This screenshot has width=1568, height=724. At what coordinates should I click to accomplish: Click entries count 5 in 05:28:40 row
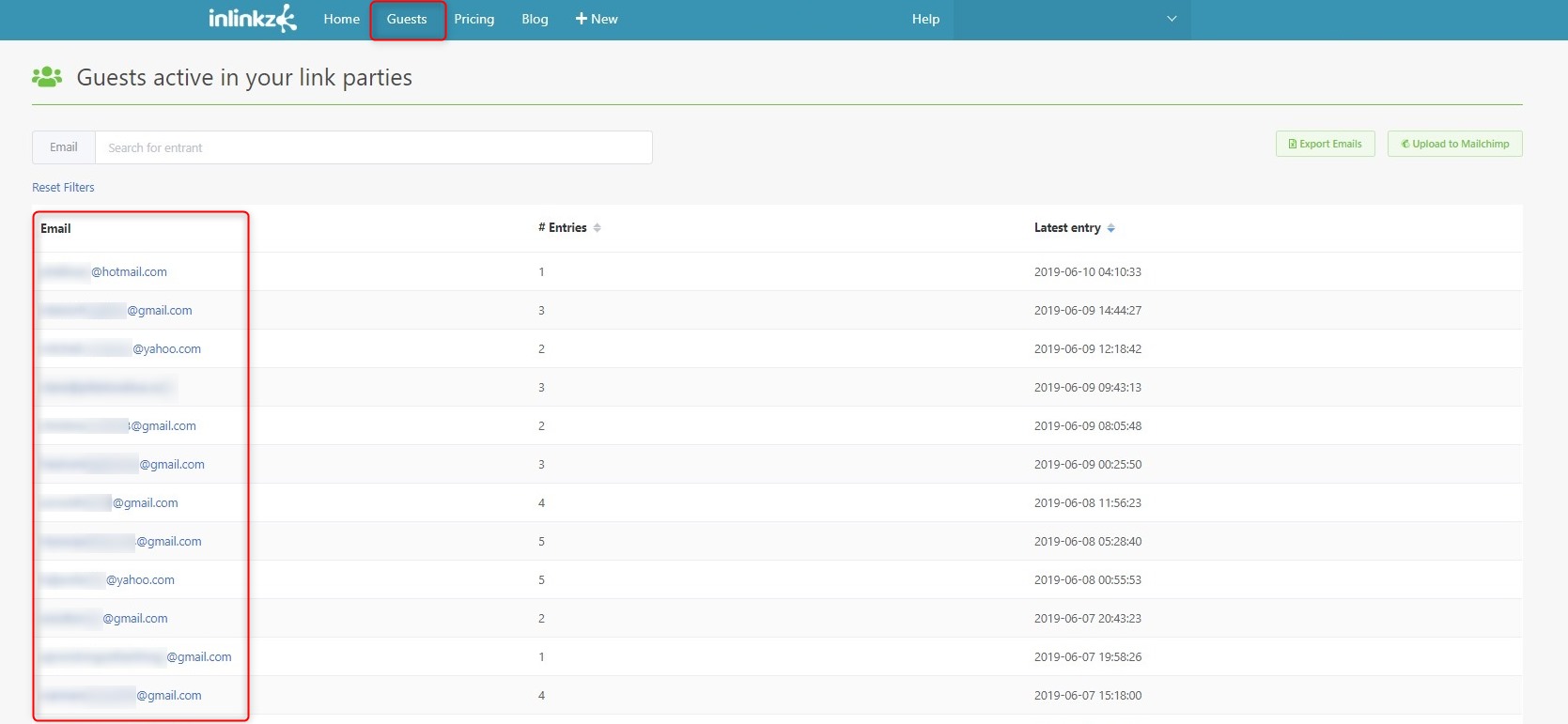click(x=541, y=542)
